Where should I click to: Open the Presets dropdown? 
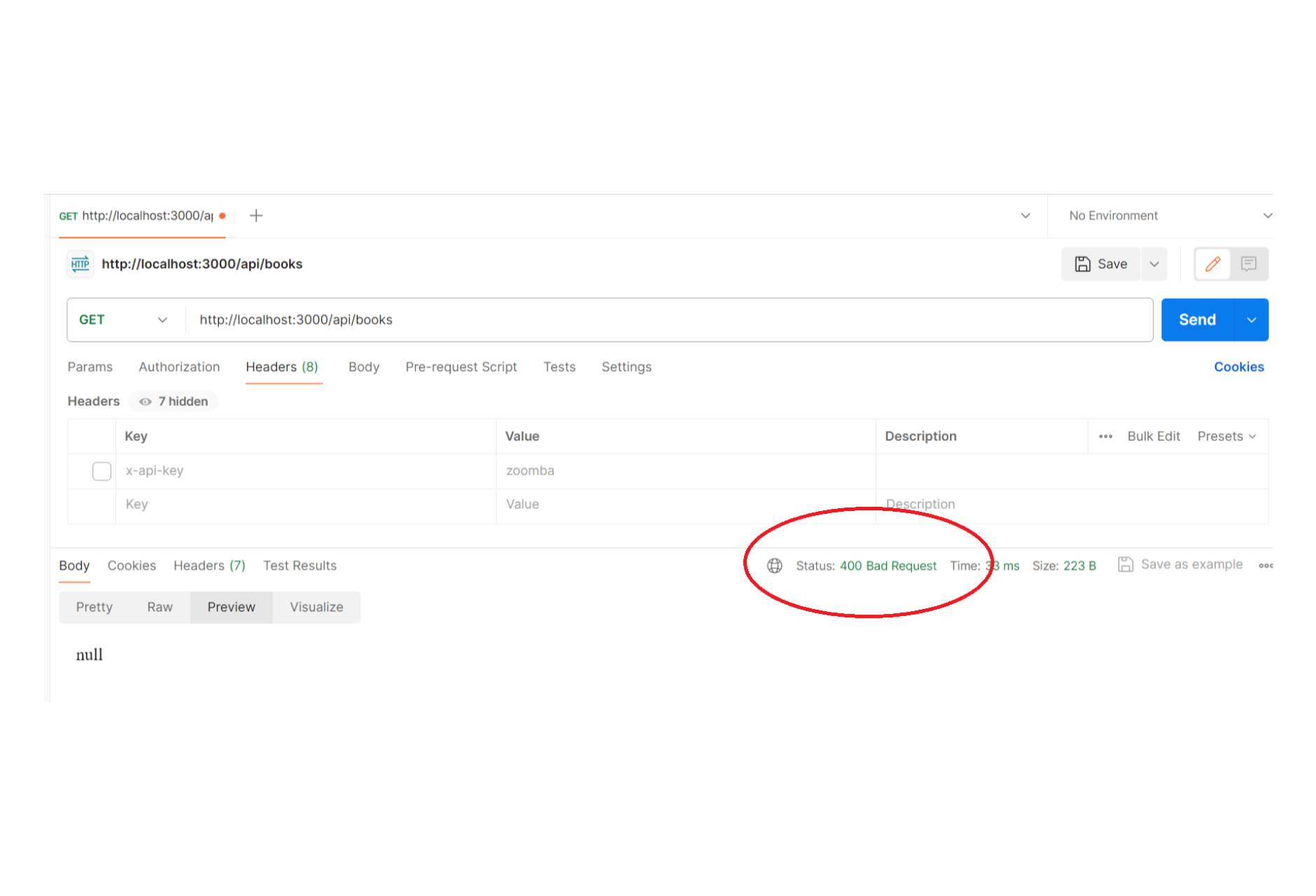pos(1226,436)
